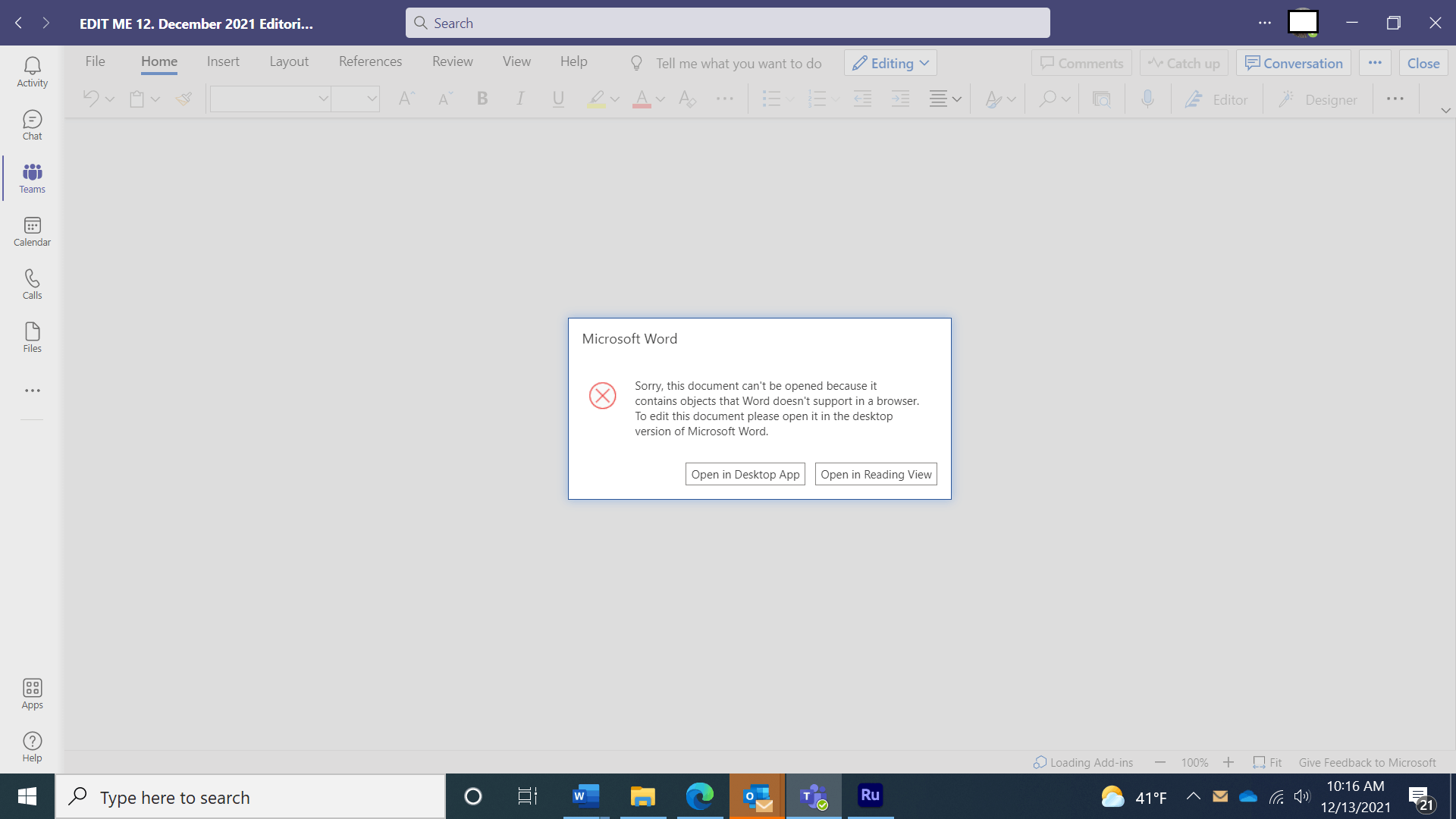1456x819 pixels.
Task: Open the font name combo box
Action: pyautogui.click(x=270, y=99)
